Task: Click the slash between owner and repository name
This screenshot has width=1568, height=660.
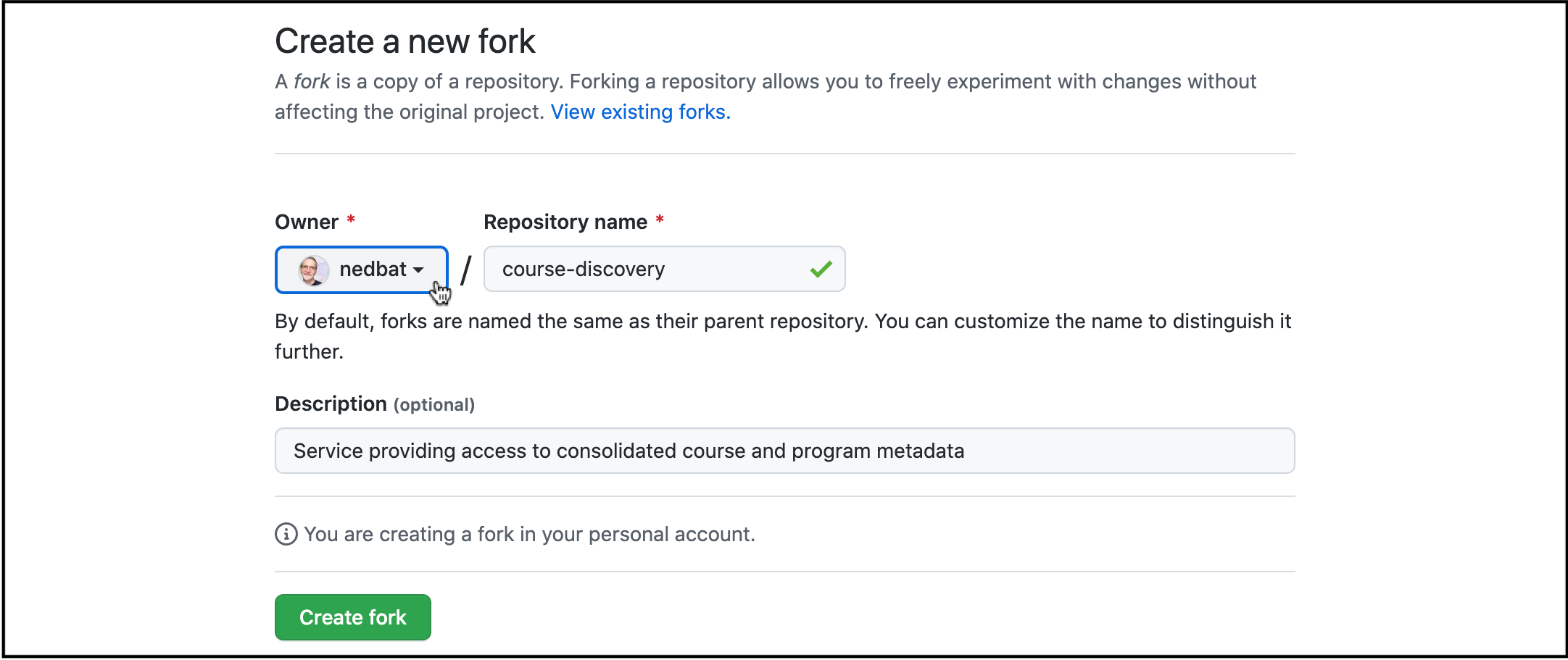Action: [x=467, y=269]
